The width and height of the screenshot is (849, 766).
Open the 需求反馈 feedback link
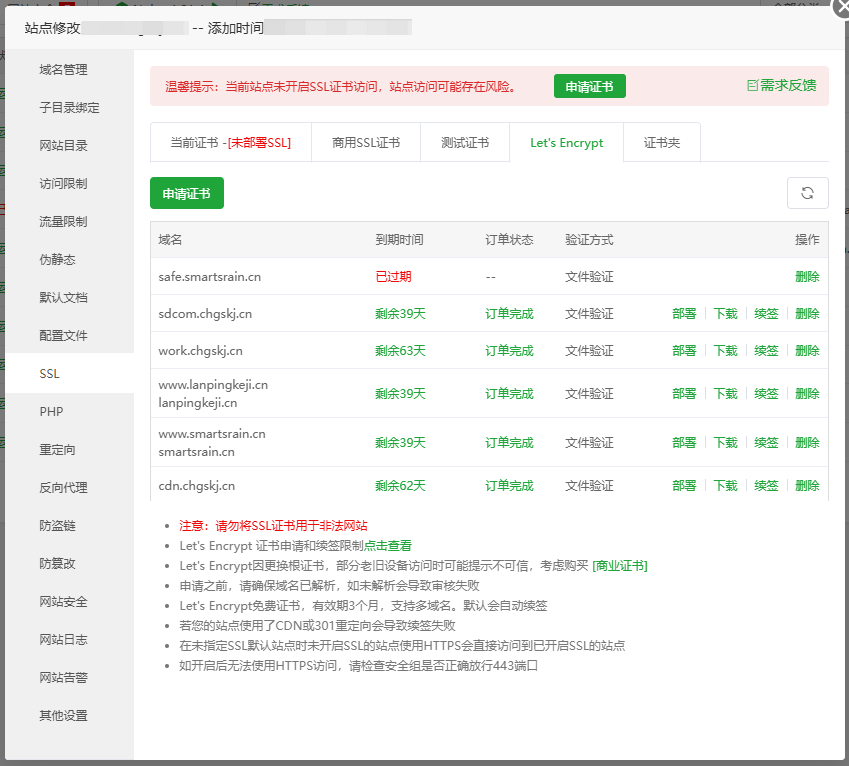click(x=781, y=86)
